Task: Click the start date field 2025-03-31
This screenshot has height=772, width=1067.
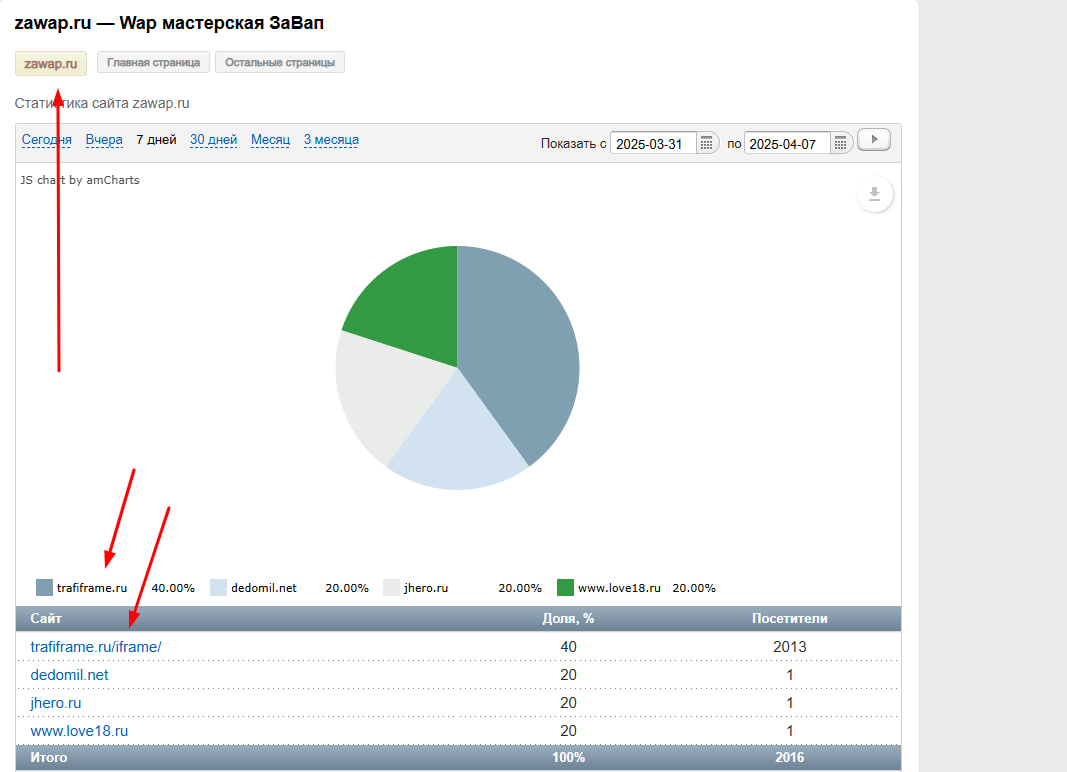Action: pyautogui.click(x=650, y=144)
